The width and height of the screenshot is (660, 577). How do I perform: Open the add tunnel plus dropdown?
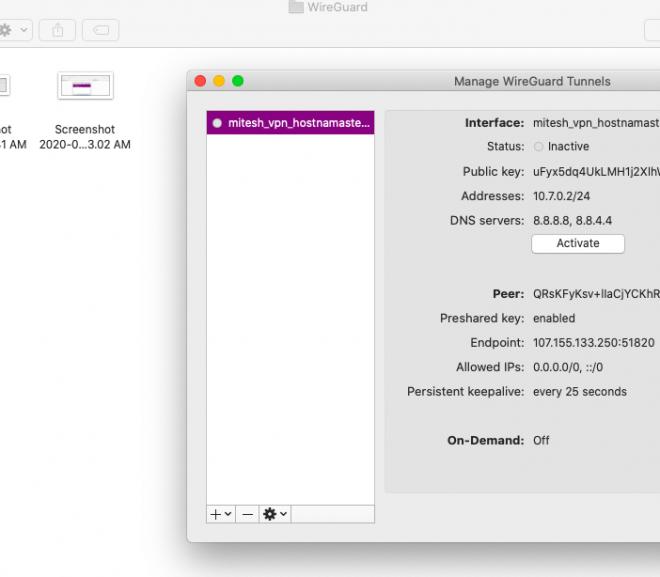(221, 514)
